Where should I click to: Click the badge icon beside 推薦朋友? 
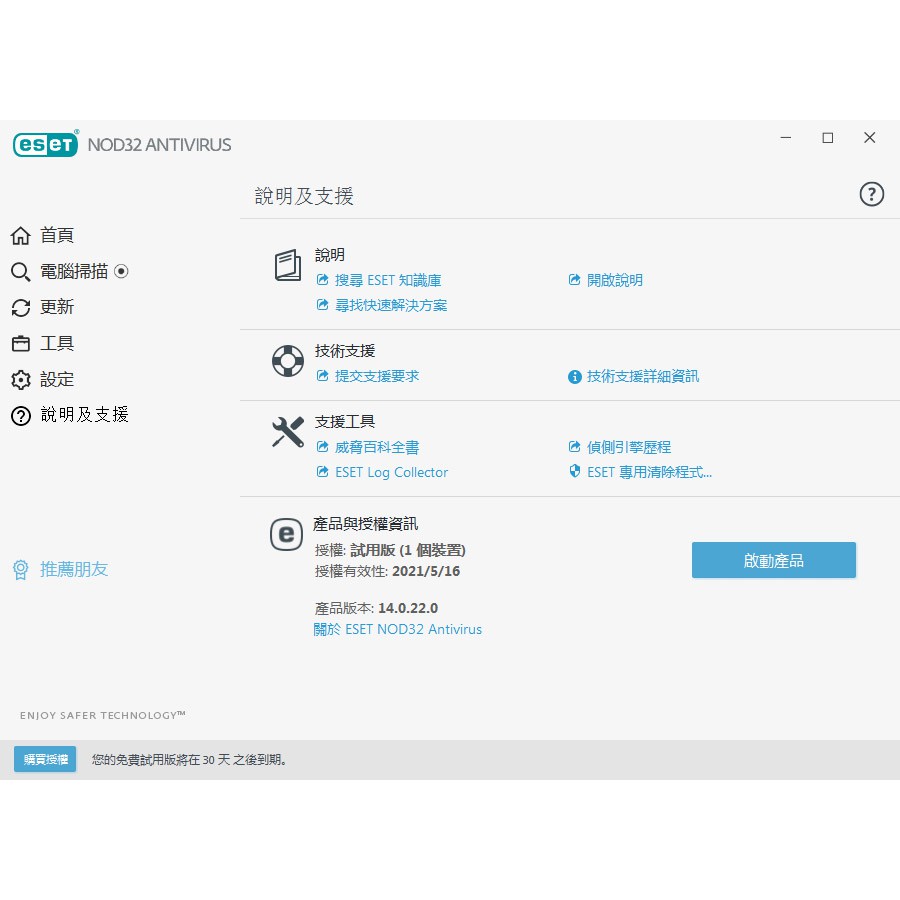point(21,569)
